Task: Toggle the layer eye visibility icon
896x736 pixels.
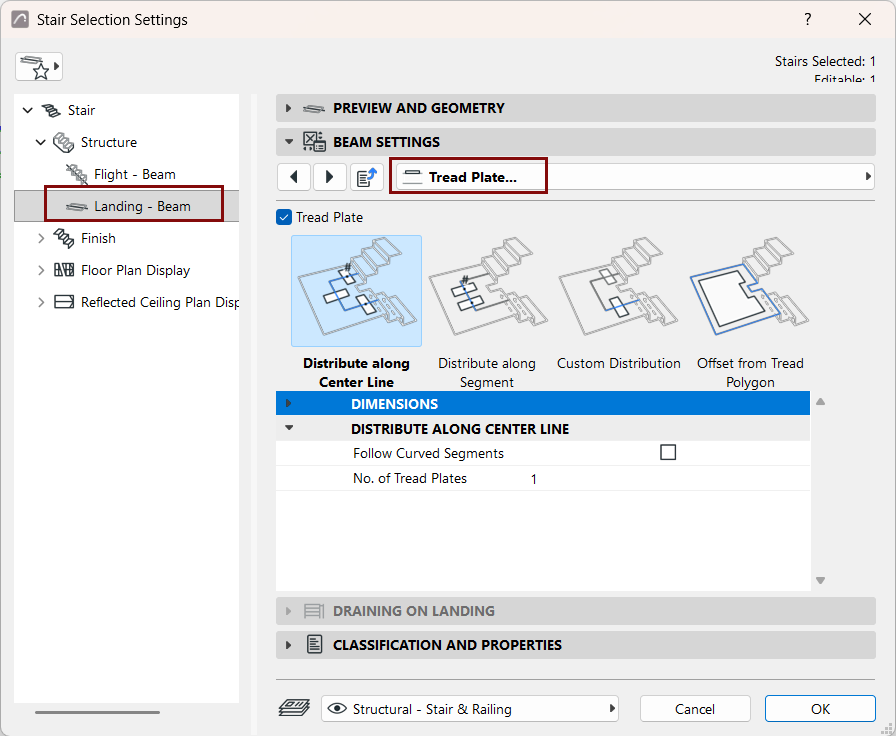Action: click(x=337, y=709)
